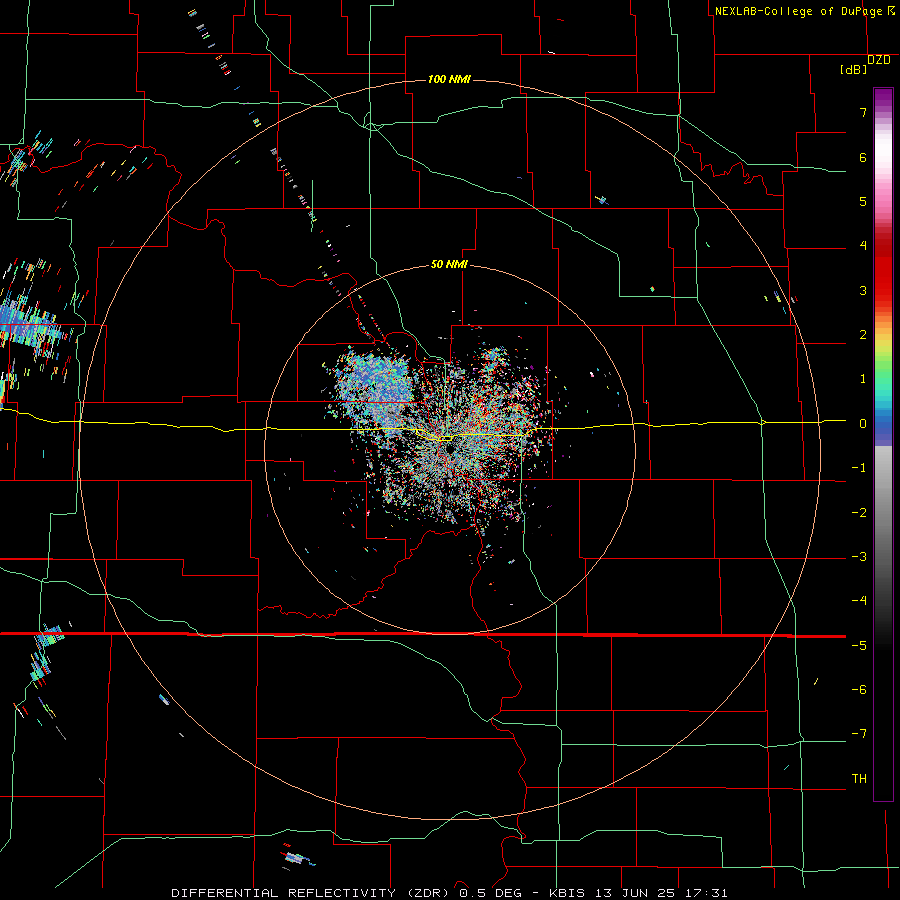Click the 2 dB value on the color scale
Screen dimensions: 900x900
(863, 335)
